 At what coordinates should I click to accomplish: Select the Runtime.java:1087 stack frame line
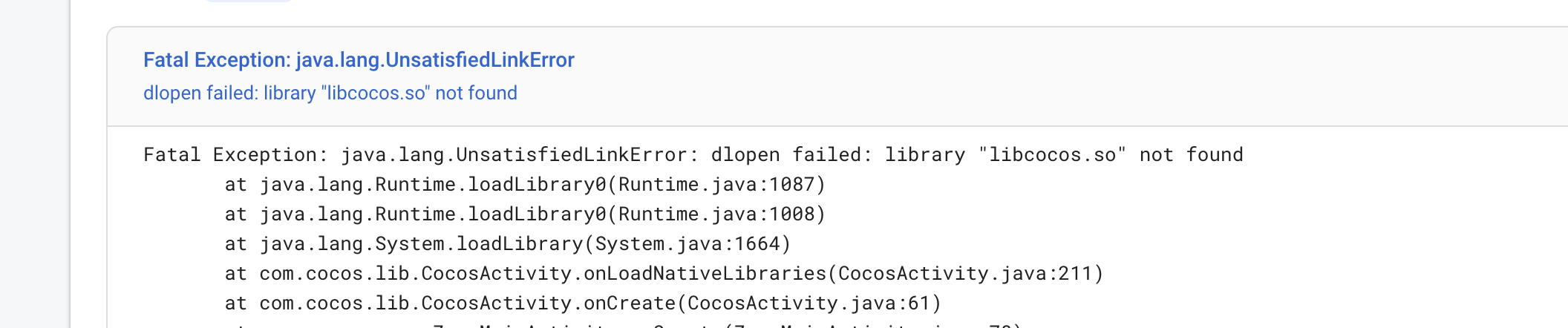click(524, 185)
